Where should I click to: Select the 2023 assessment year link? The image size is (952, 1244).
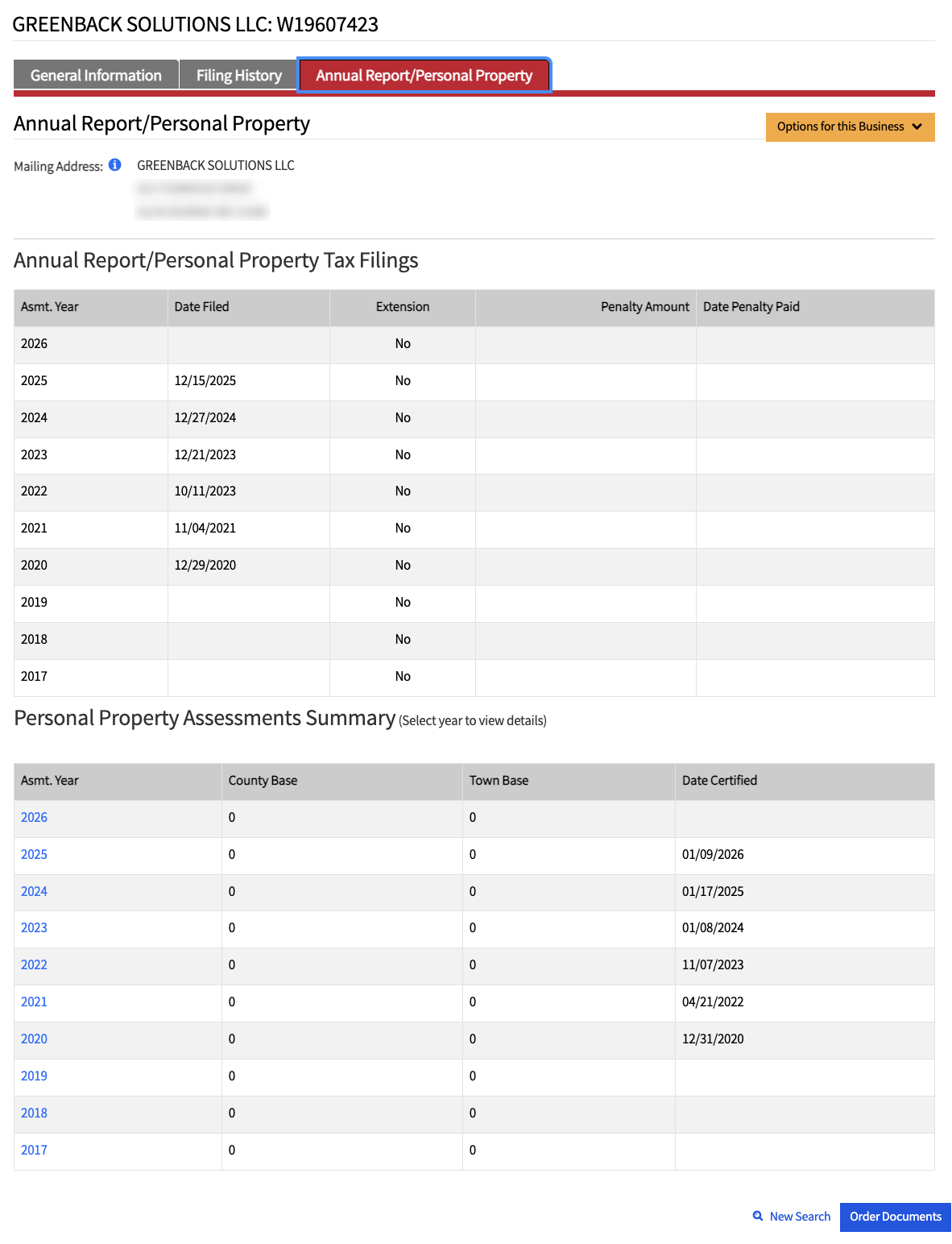click(x=34, y=927)
